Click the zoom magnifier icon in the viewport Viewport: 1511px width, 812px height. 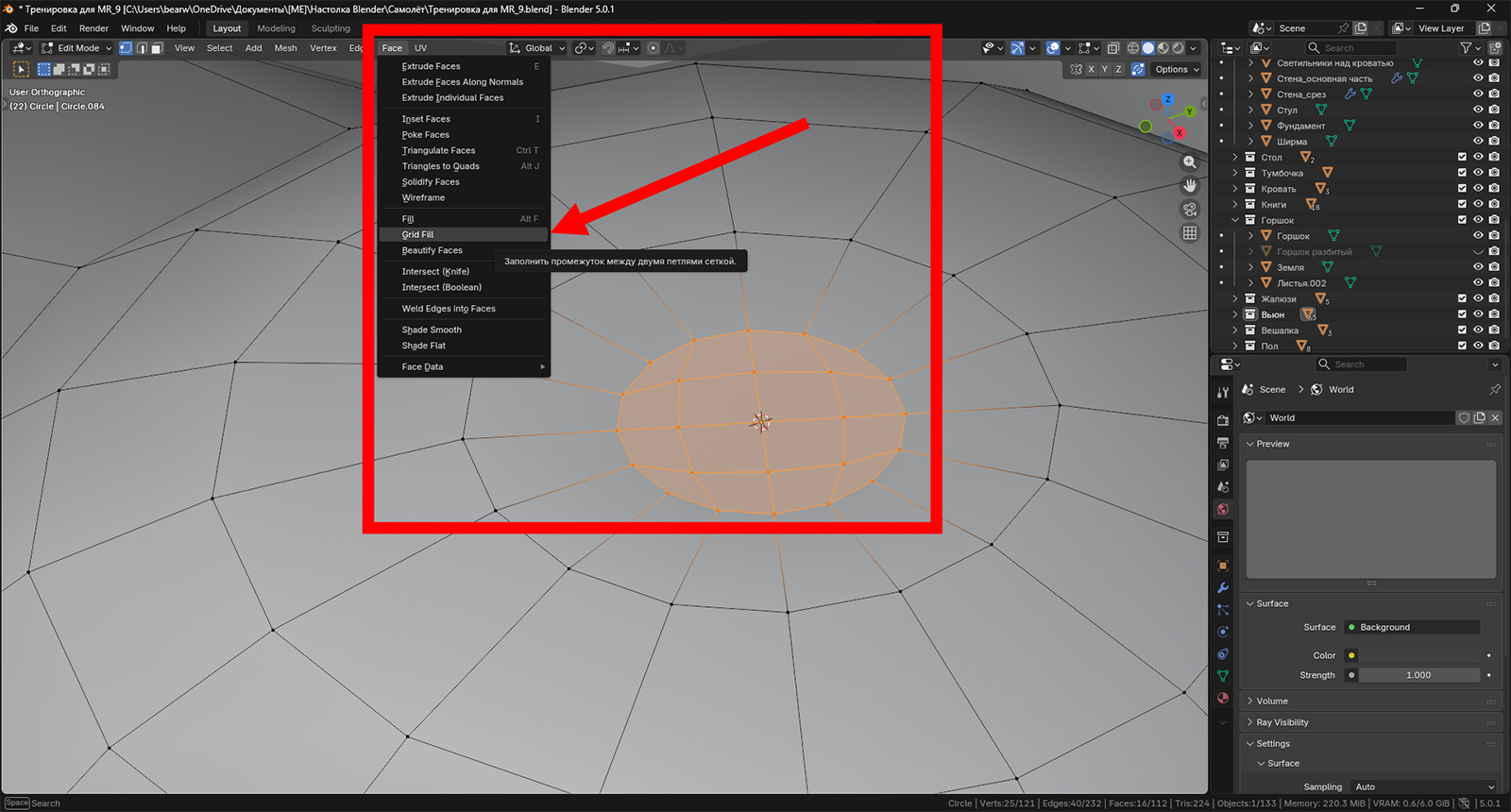[1190, 162]
